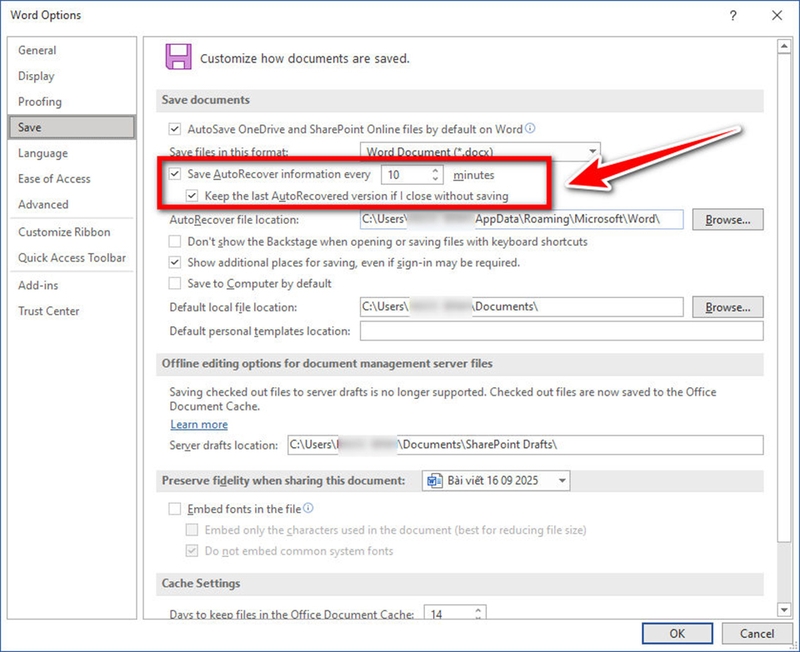The height and width of the screenshot is (652, 800).
Task: Click the Embed fonts info icon
Action: coord(308,508)
